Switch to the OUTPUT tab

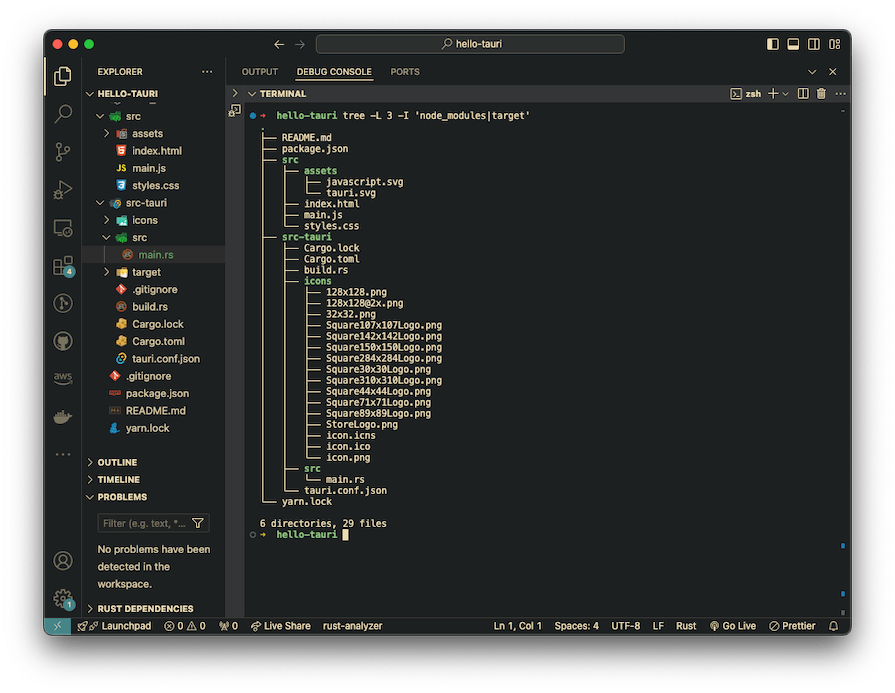point(259,72)
